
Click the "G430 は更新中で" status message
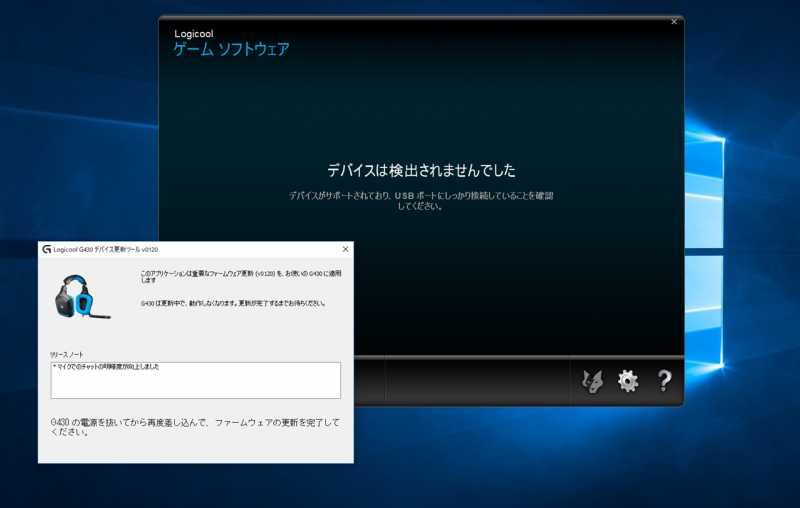(233, 303)
